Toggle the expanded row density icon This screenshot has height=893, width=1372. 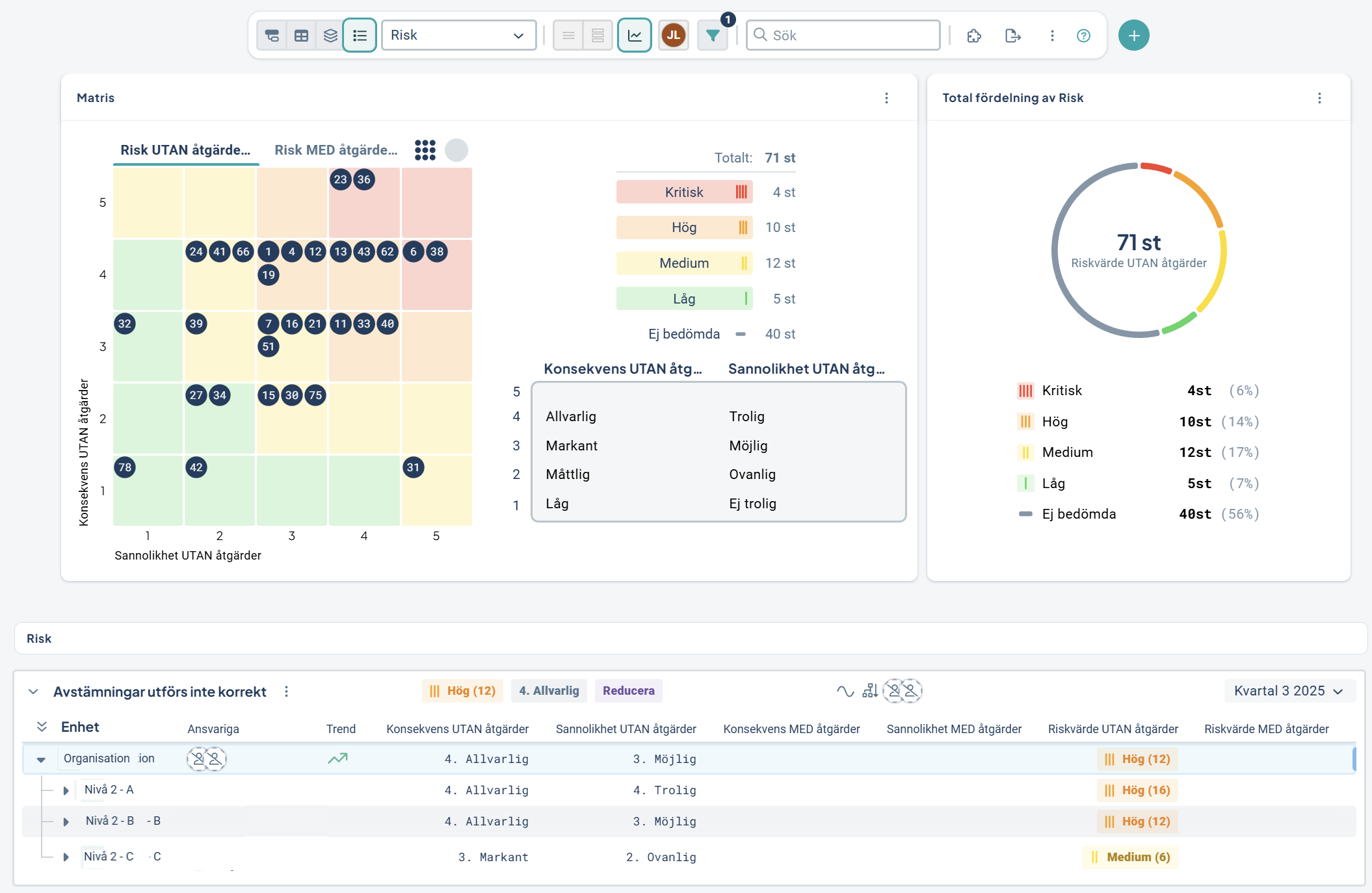pos(598,35)
